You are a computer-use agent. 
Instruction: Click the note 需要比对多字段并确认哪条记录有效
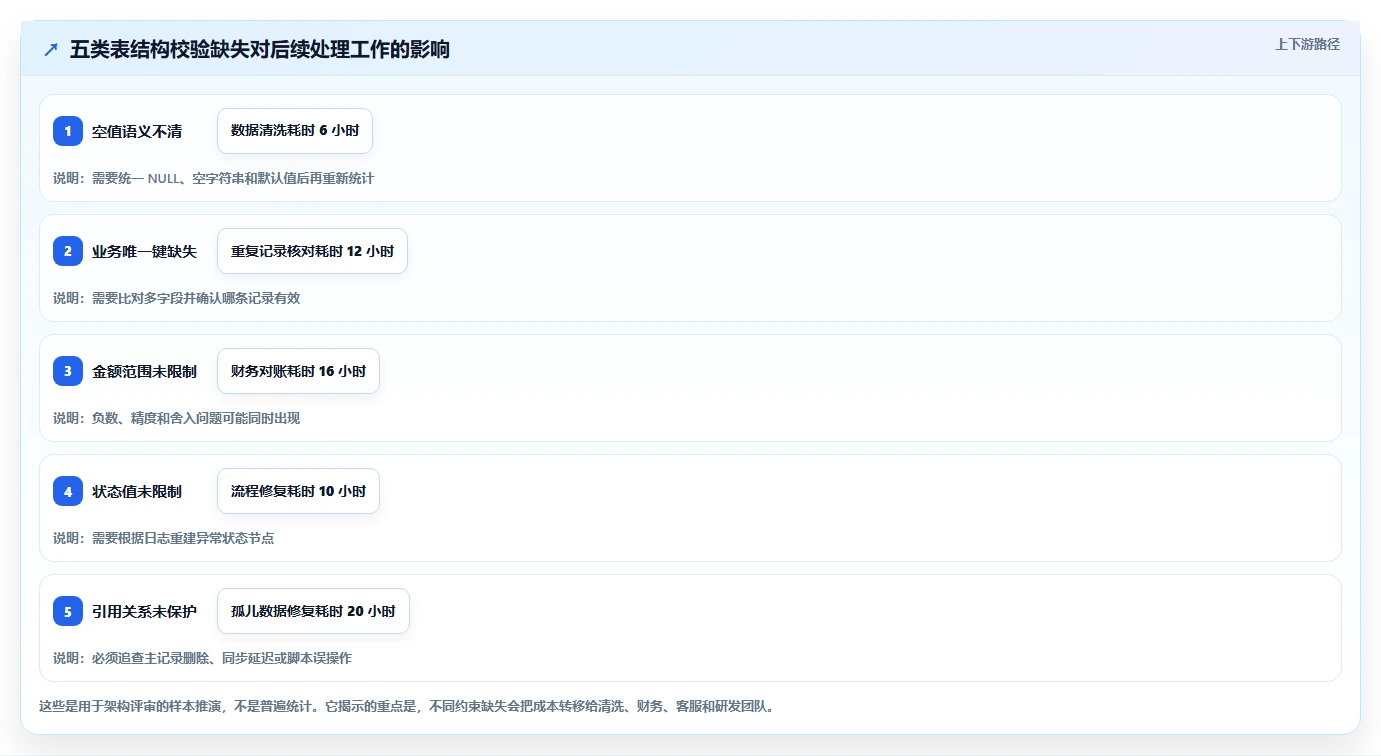tap(177, 299)
